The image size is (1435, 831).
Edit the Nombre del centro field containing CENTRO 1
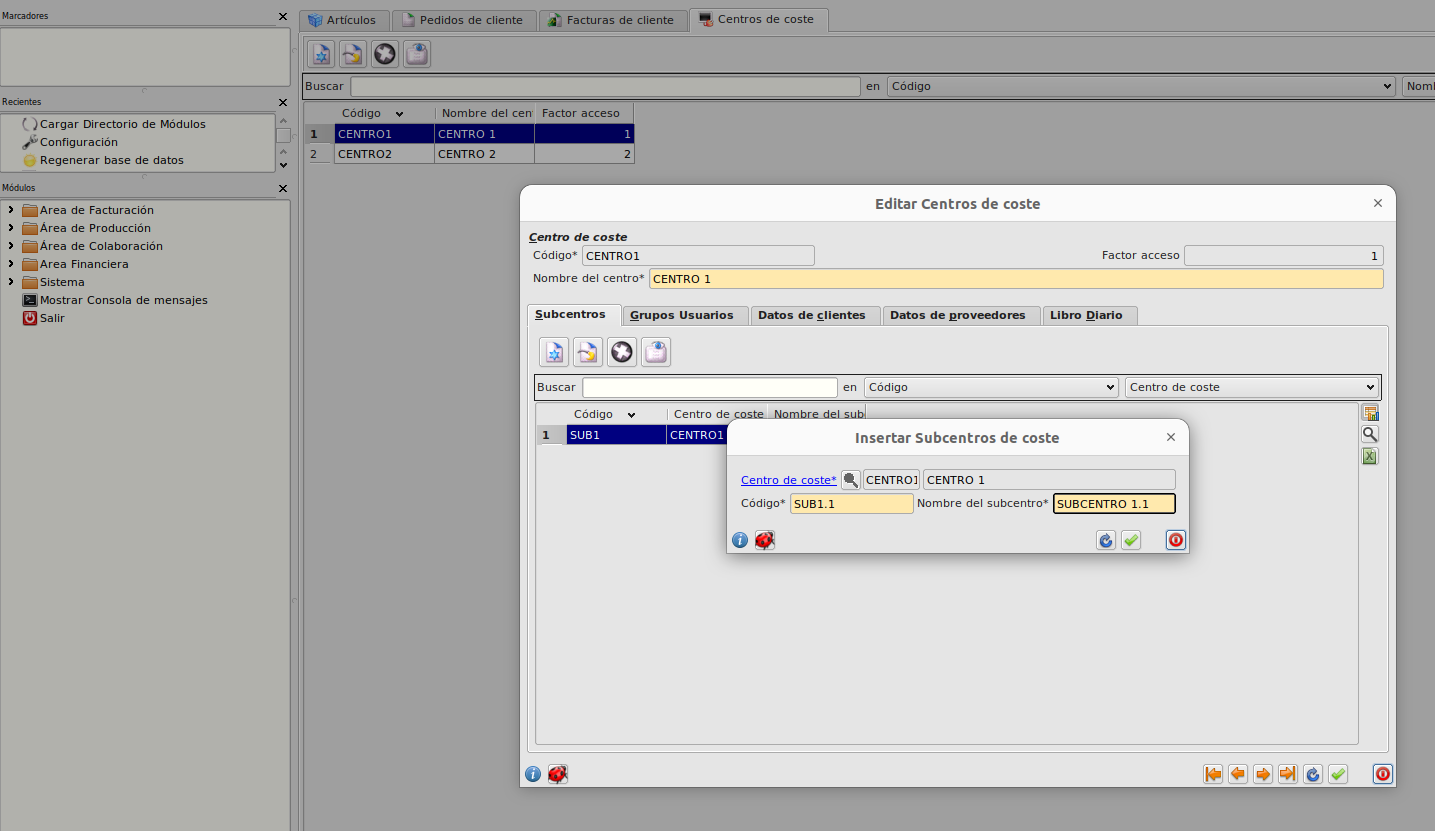click(x=1016, y=279)
